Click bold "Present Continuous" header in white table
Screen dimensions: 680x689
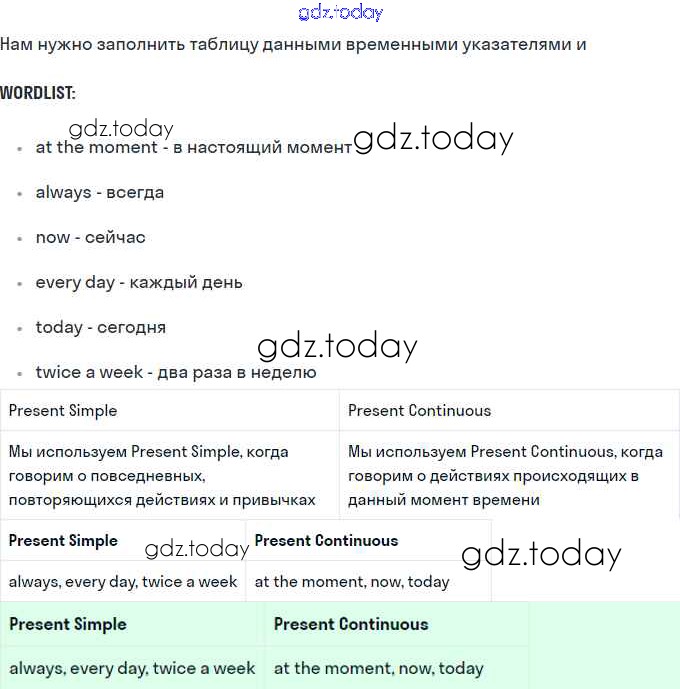(326, 541)
